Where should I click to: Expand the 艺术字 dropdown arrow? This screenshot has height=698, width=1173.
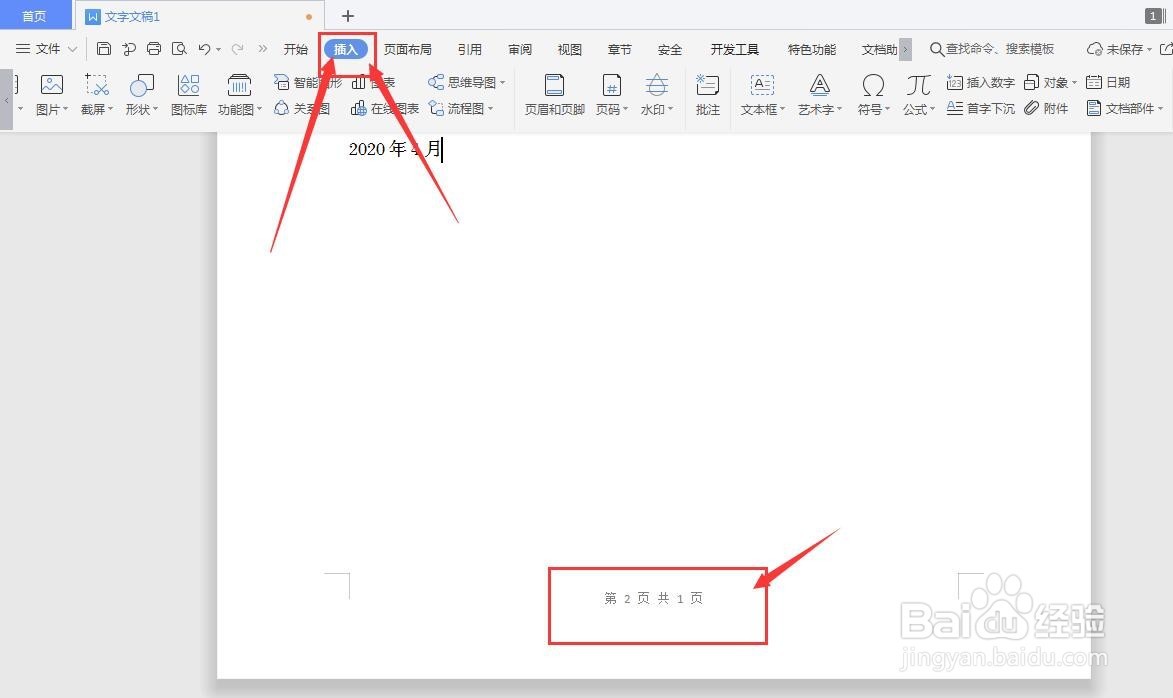839,109
